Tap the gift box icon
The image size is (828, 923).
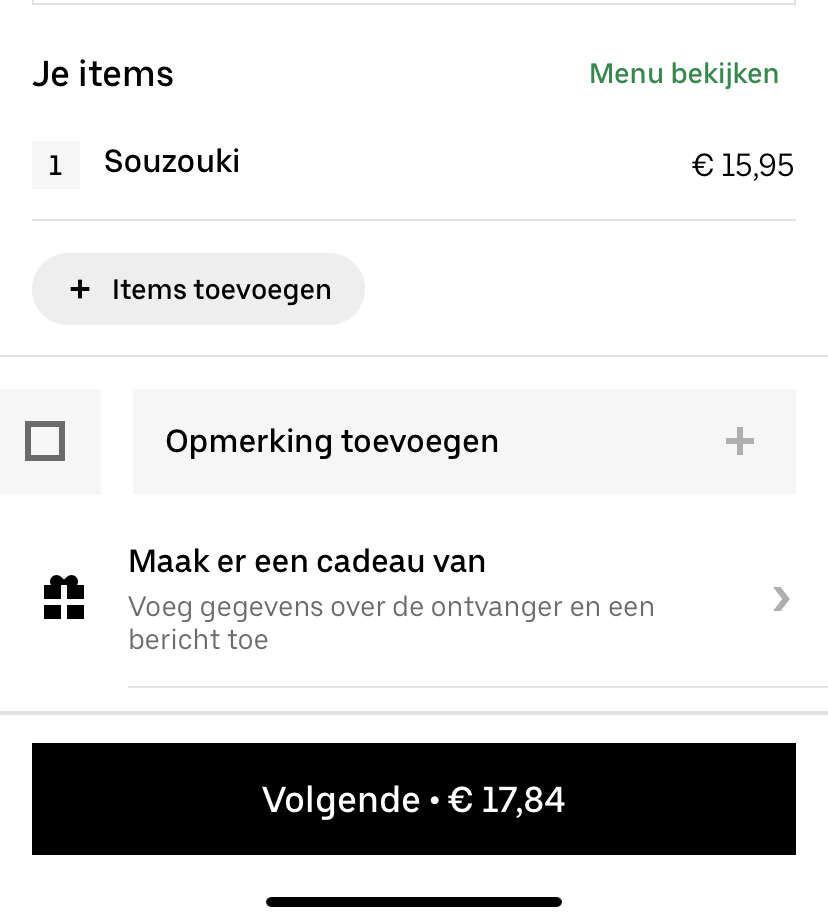coord(64,597)
